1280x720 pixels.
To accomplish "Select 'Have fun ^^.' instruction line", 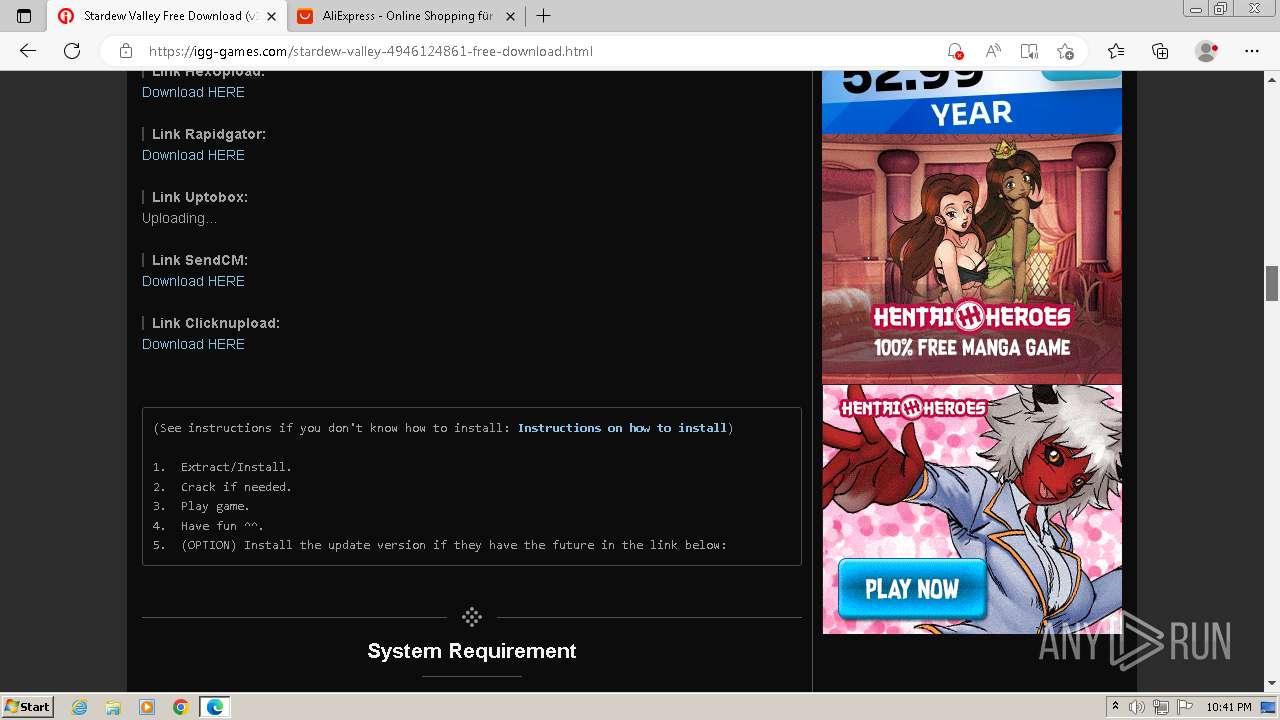I will [x=222, y=526].
